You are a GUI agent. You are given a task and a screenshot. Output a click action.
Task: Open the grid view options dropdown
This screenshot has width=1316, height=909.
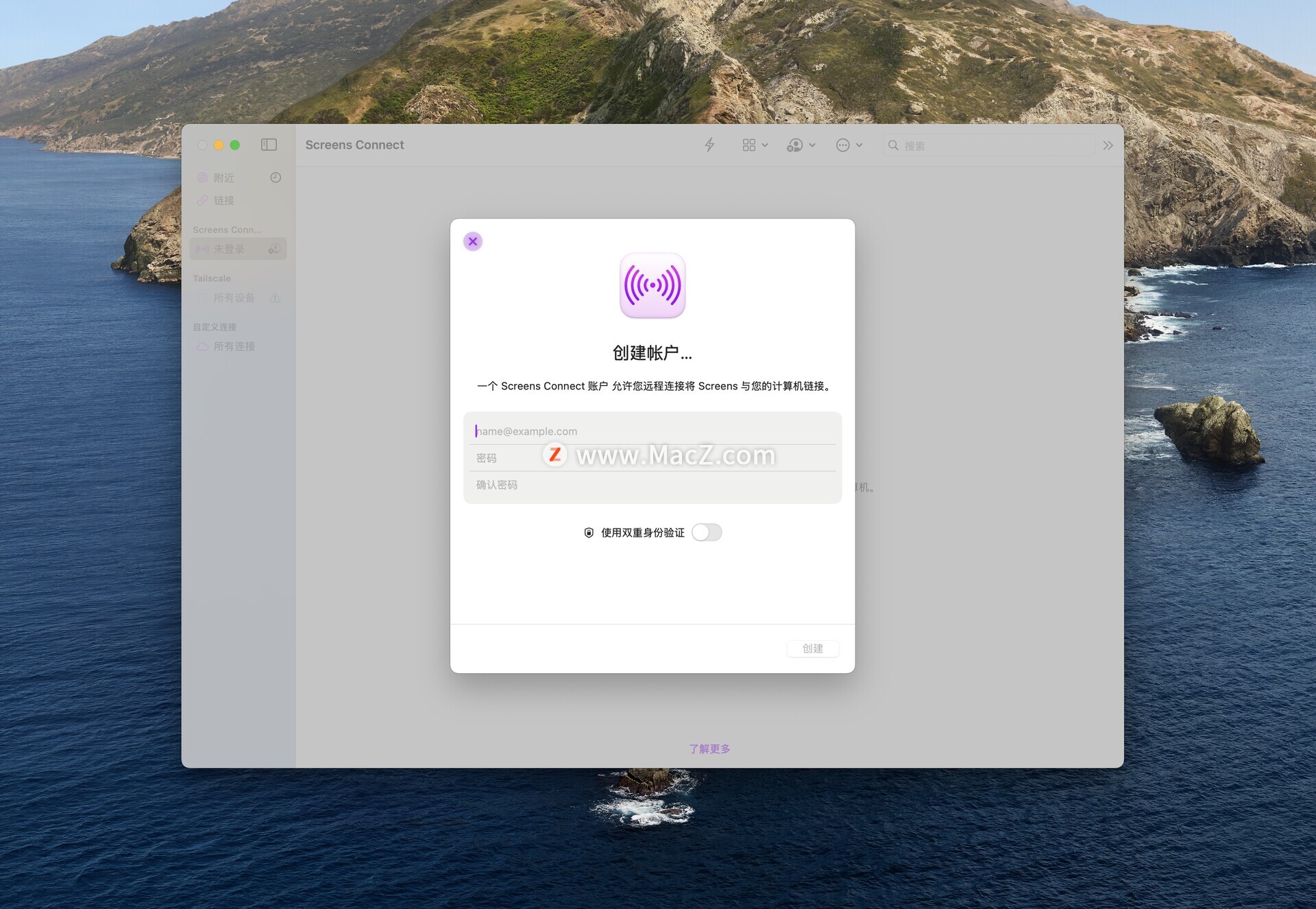755,145
